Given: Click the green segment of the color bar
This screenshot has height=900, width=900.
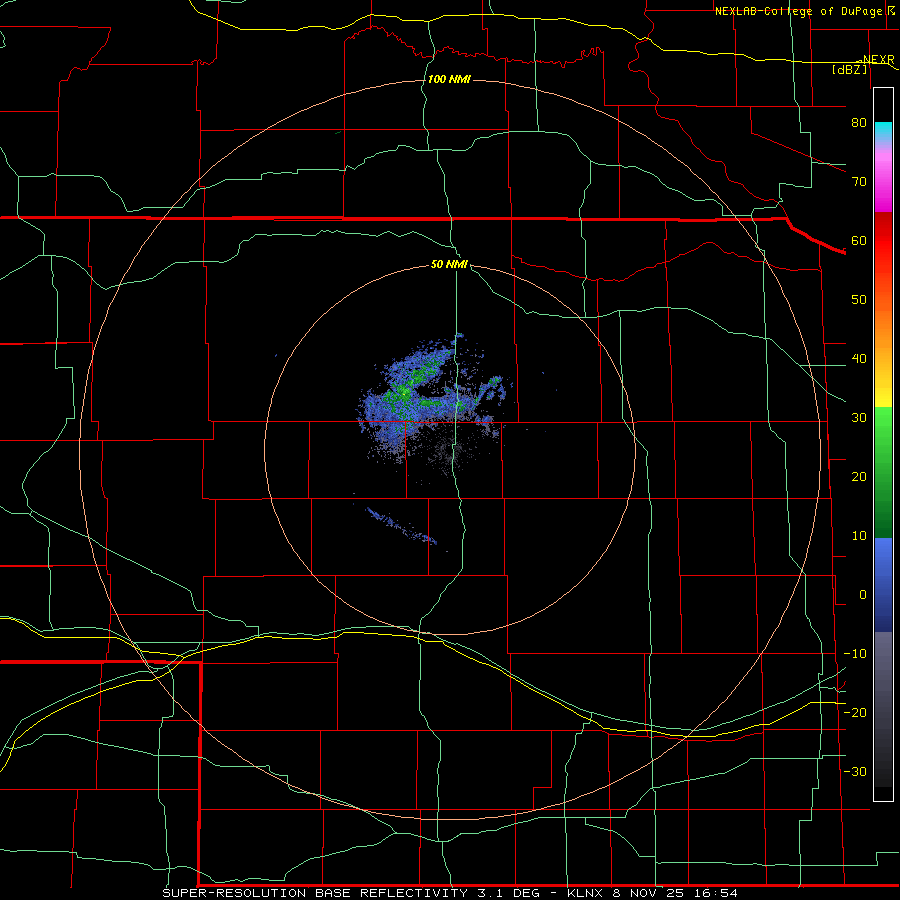Looking at the screenshot, I should [x=883, y=472].
